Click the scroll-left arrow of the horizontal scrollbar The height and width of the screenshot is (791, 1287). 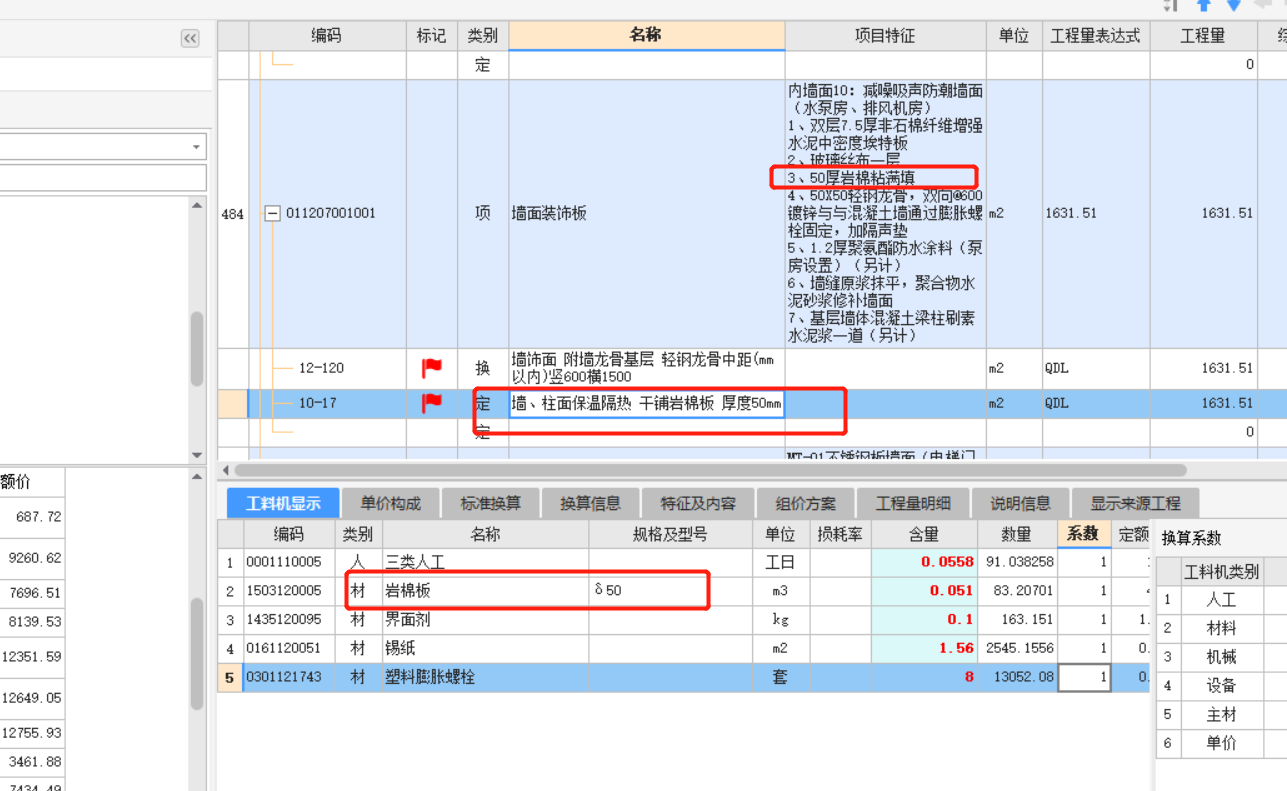225,470
